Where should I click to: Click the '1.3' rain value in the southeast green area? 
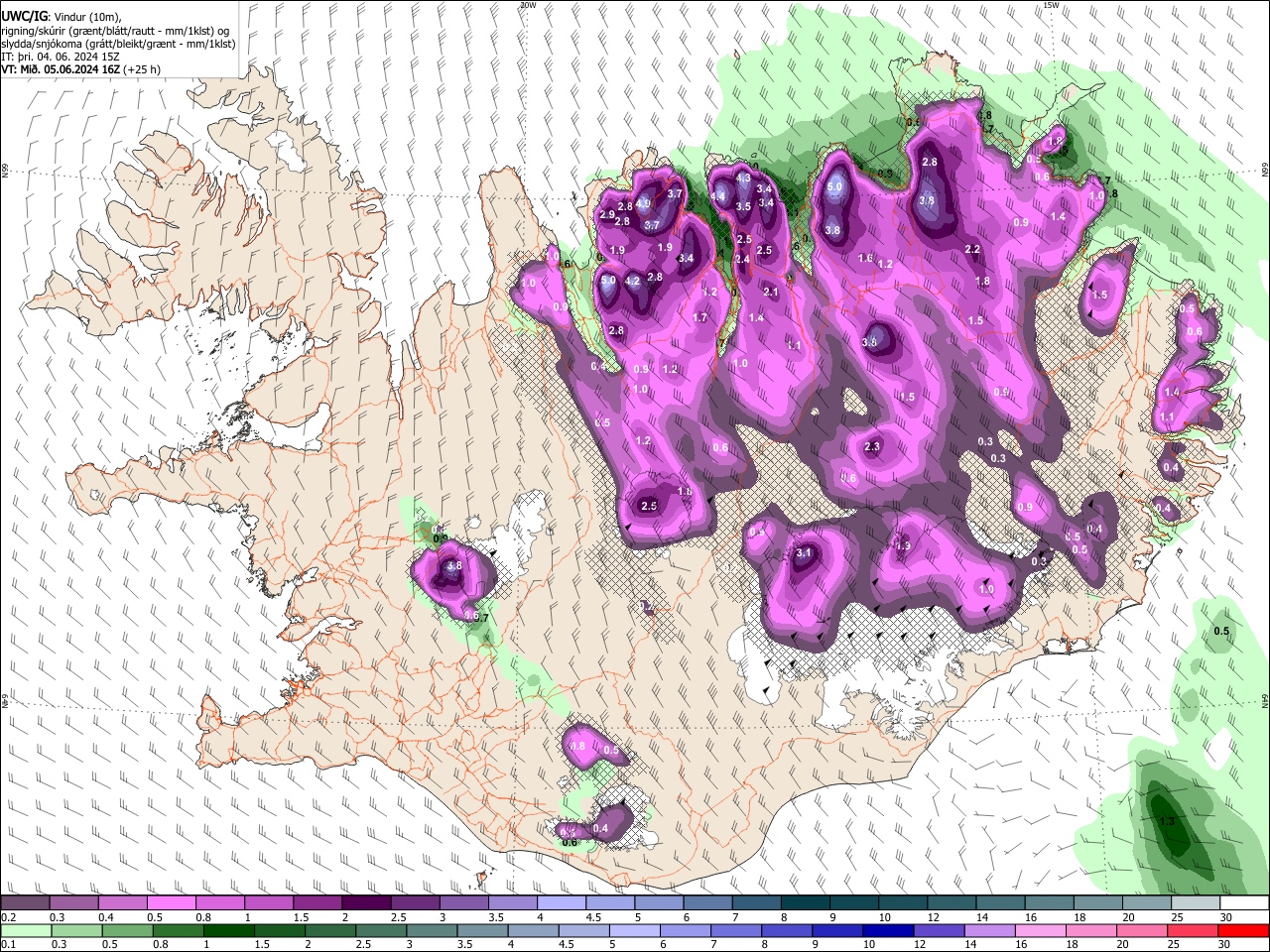point(1168,821)
